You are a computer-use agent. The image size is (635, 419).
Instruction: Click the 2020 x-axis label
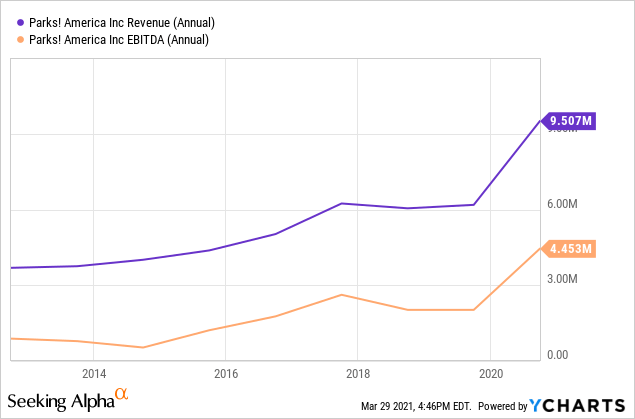click(491, 373)
